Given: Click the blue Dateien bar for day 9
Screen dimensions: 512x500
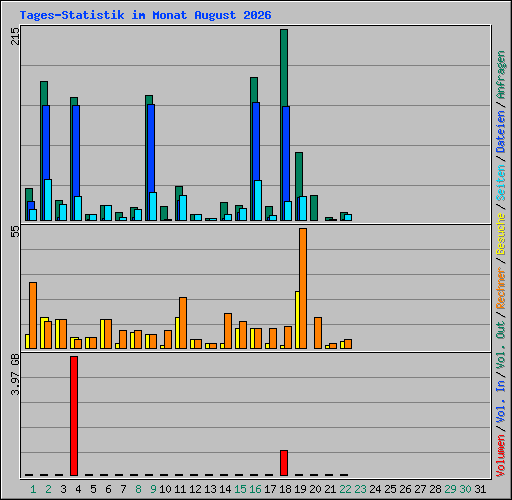Looking at the screenshot, I should pos(151,148).
